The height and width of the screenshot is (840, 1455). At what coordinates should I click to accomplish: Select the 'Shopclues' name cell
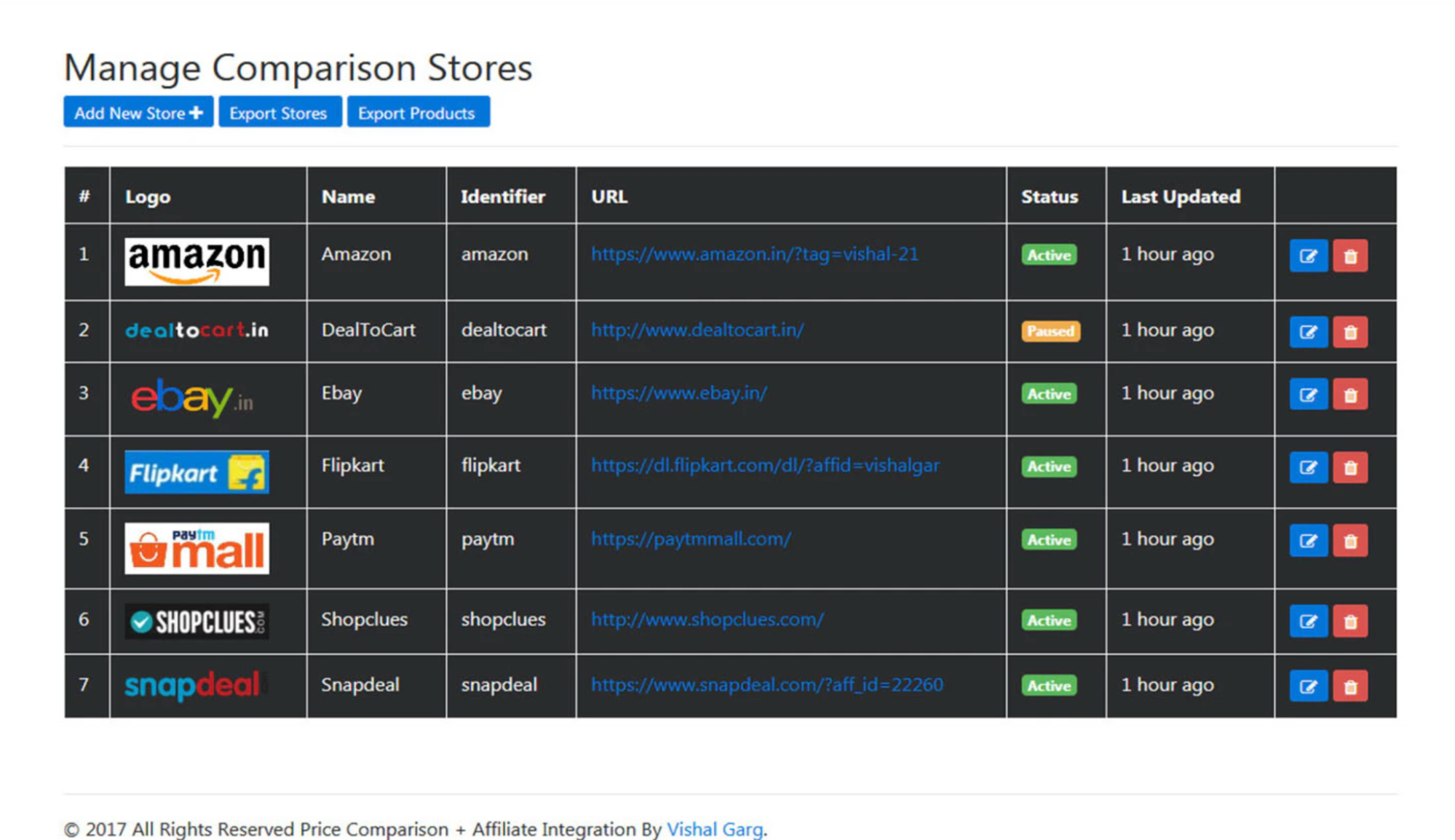coord(365,619)
